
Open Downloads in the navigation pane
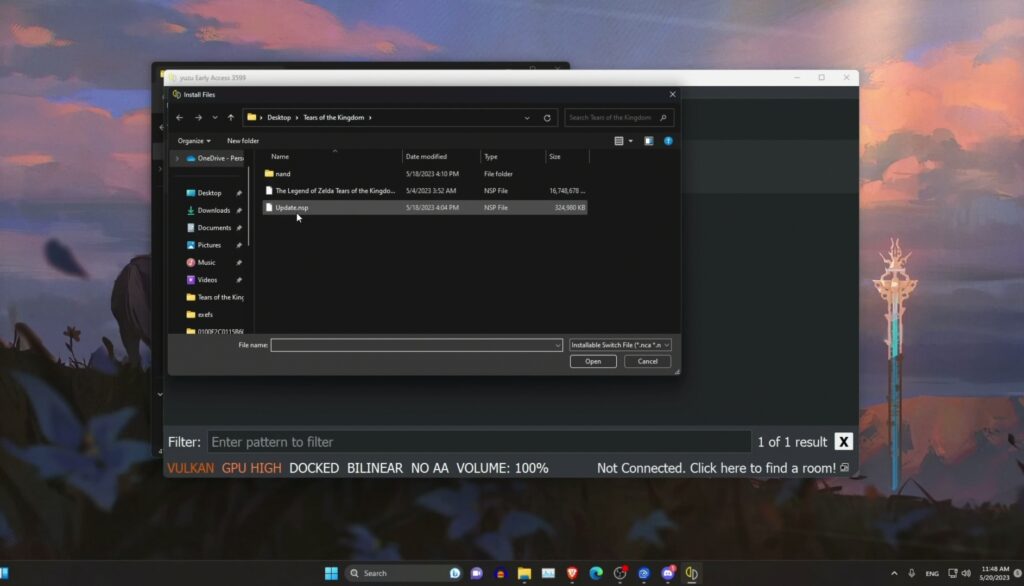coord(214,210)
